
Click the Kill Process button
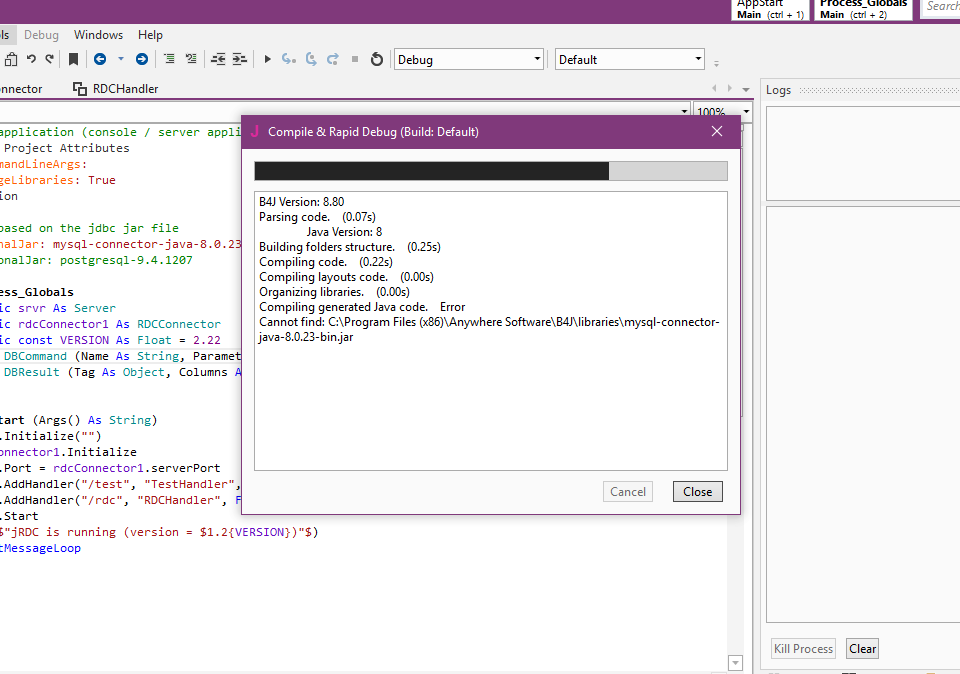pos(803,648)
